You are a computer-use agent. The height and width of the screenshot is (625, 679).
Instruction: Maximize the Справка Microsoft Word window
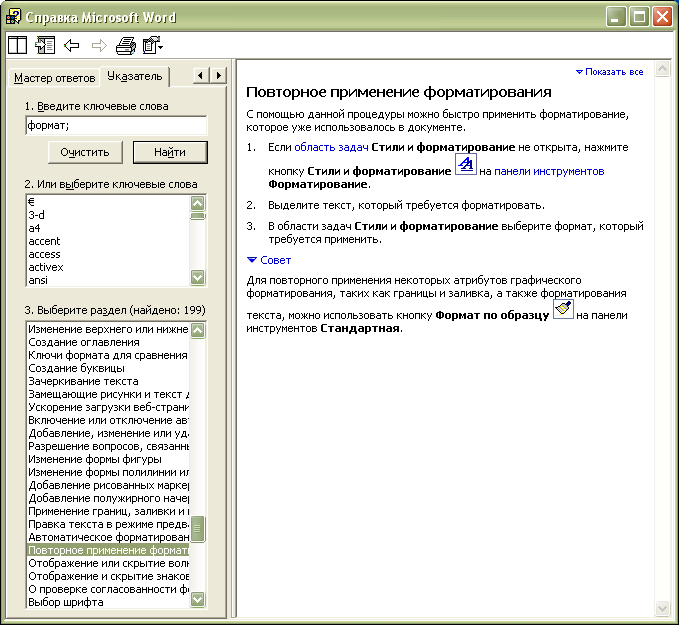pyautogui.click(x=639, y=17)
